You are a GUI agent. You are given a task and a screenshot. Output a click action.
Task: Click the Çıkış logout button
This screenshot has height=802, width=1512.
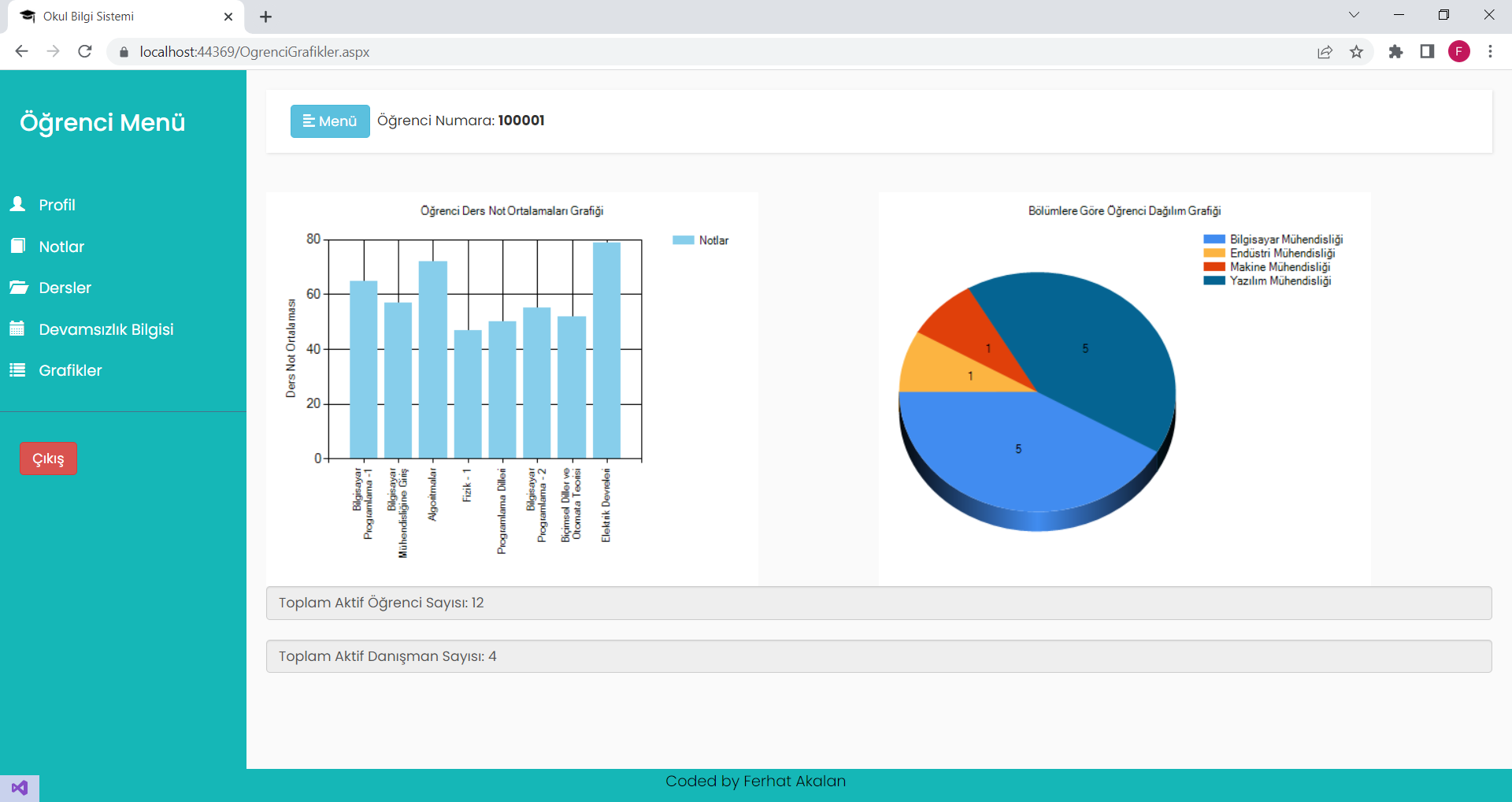[x=48, y=458]
